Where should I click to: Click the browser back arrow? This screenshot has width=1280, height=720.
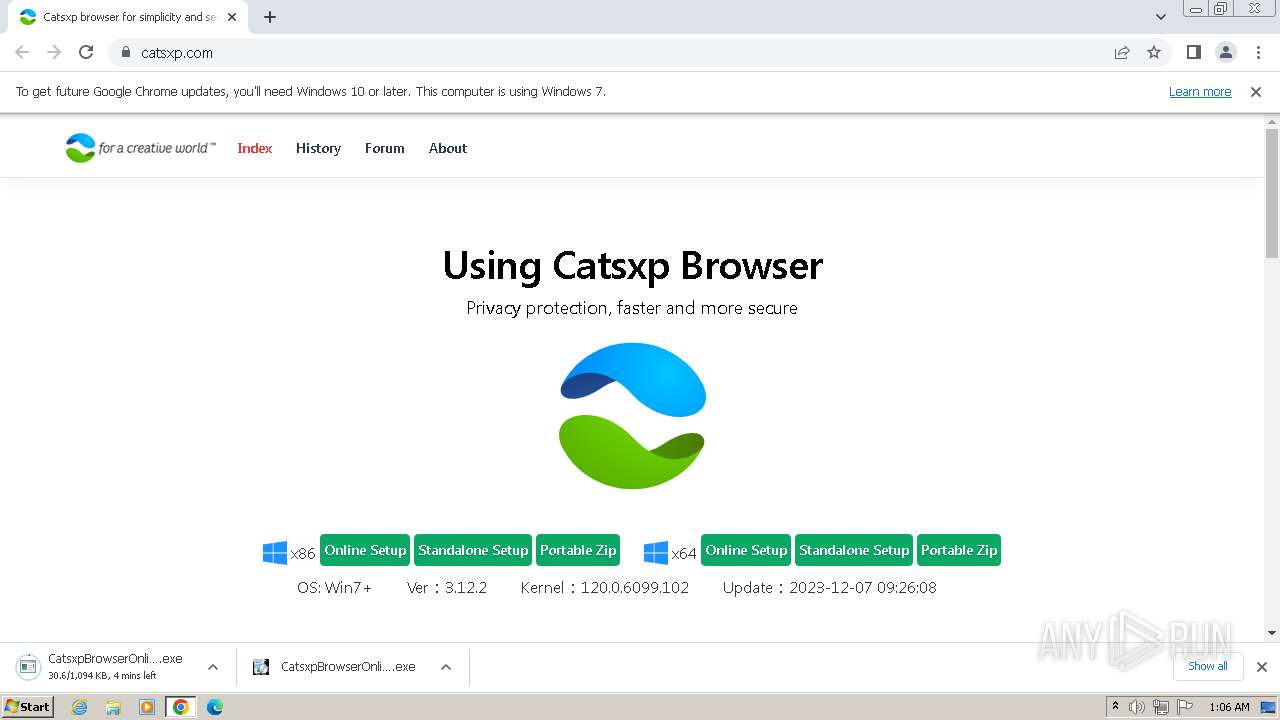tap(22, 52)
